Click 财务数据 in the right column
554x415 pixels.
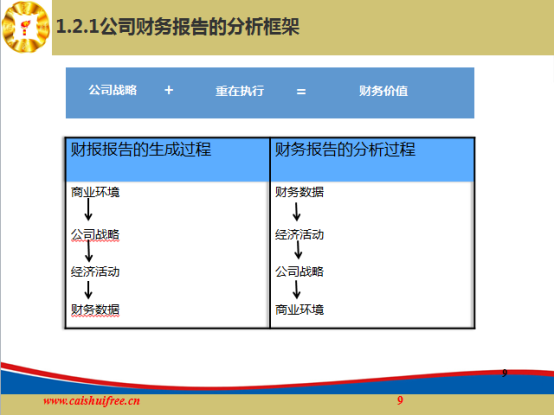[299, 192]
